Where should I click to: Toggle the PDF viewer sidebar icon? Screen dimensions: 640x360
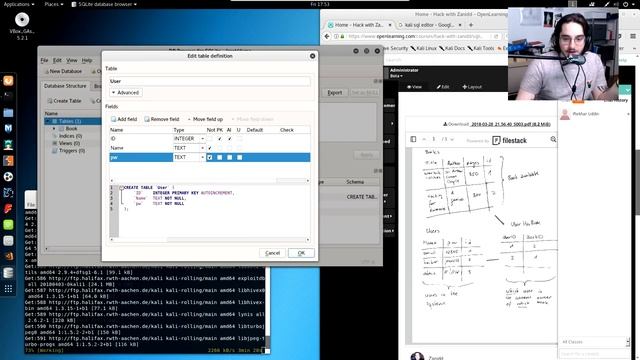[413, 140]
